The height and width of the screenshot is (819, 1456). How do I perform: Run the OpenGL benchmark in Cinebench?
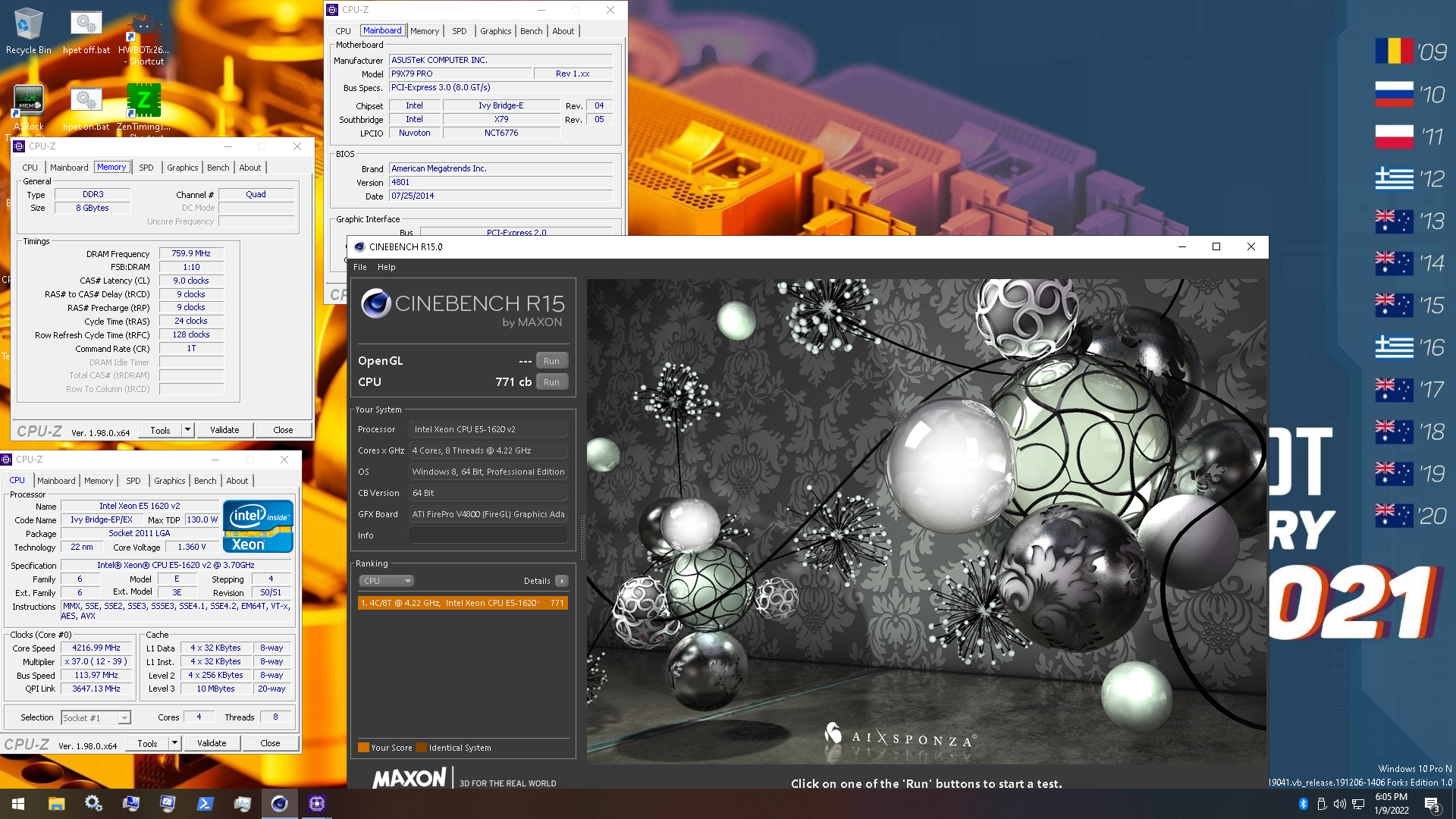click(x=551, y=361)
